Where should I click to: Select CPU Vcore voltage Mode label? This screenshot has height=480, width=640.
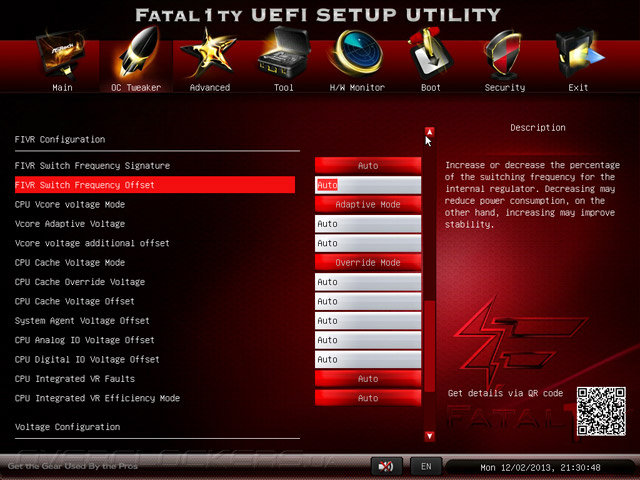(x=70, y=204)
